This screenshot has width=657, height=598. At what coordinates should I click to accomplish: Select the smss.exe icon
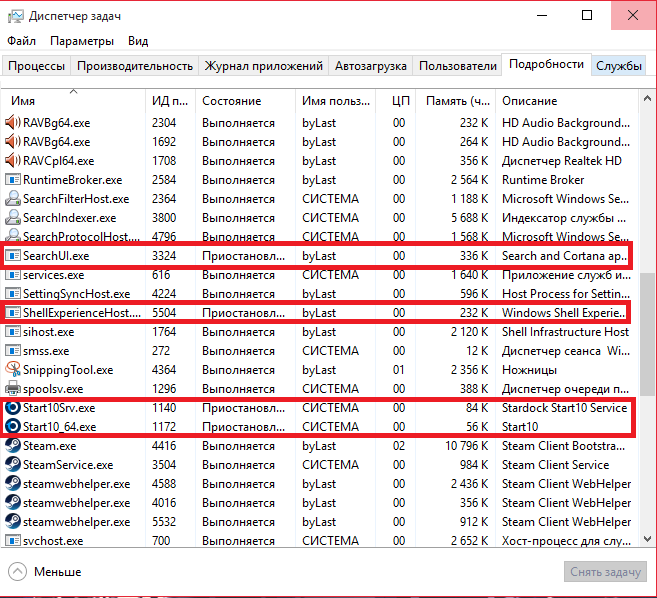click(x=13, y=351)
